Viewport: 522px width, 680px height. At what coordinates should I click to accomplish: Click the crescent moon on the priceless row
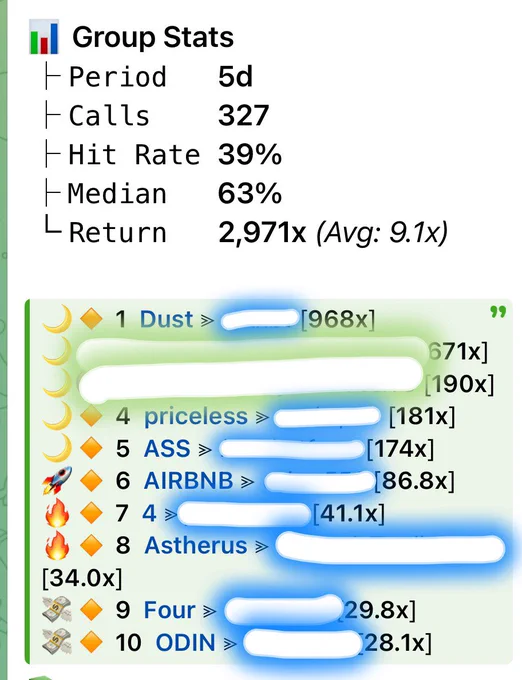(58, 416)
